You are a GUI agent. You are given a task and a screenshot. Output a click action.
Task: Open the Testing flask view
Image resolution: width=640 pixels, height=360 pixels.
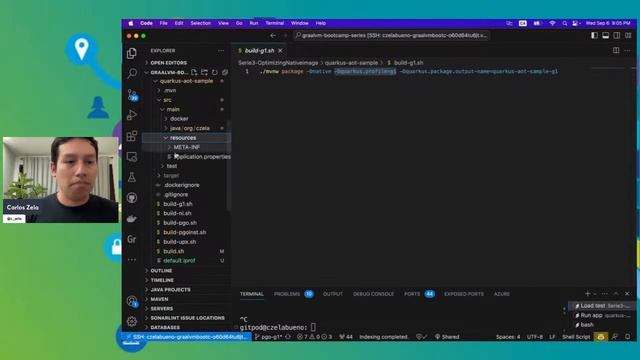pos(132,177)
